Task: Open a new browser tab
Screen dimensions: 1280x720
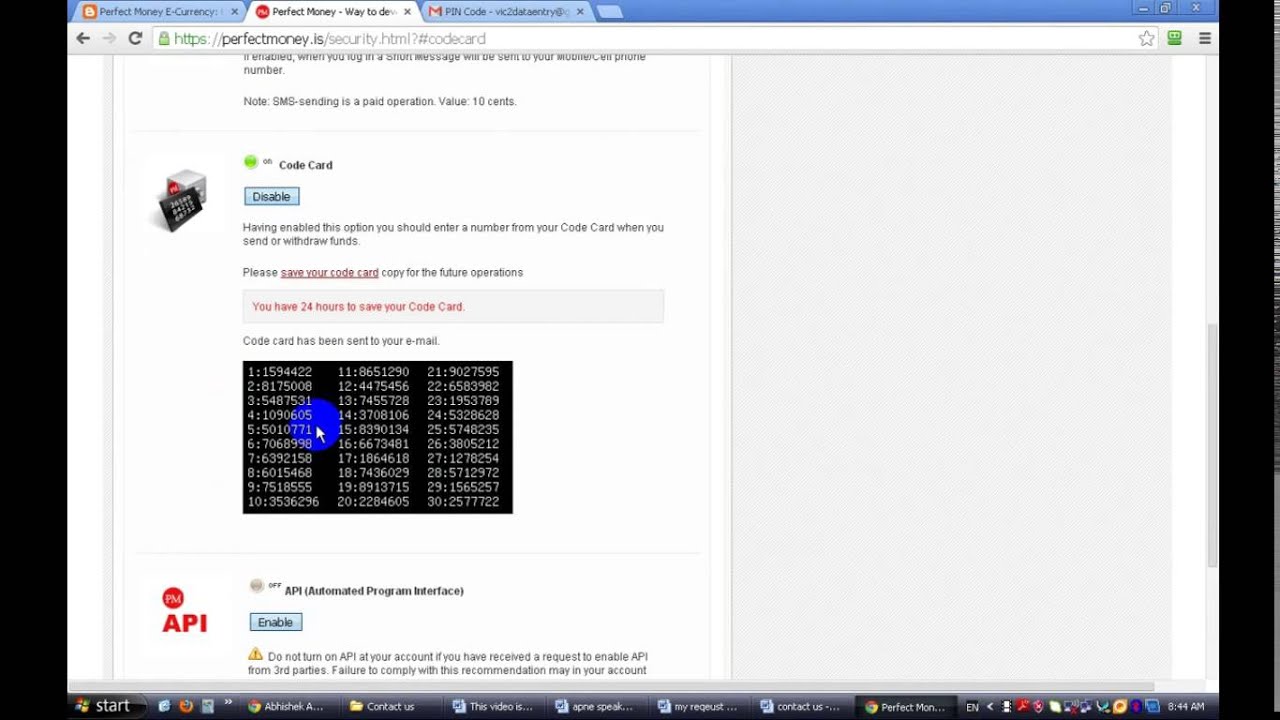Action: coord(609,12)
